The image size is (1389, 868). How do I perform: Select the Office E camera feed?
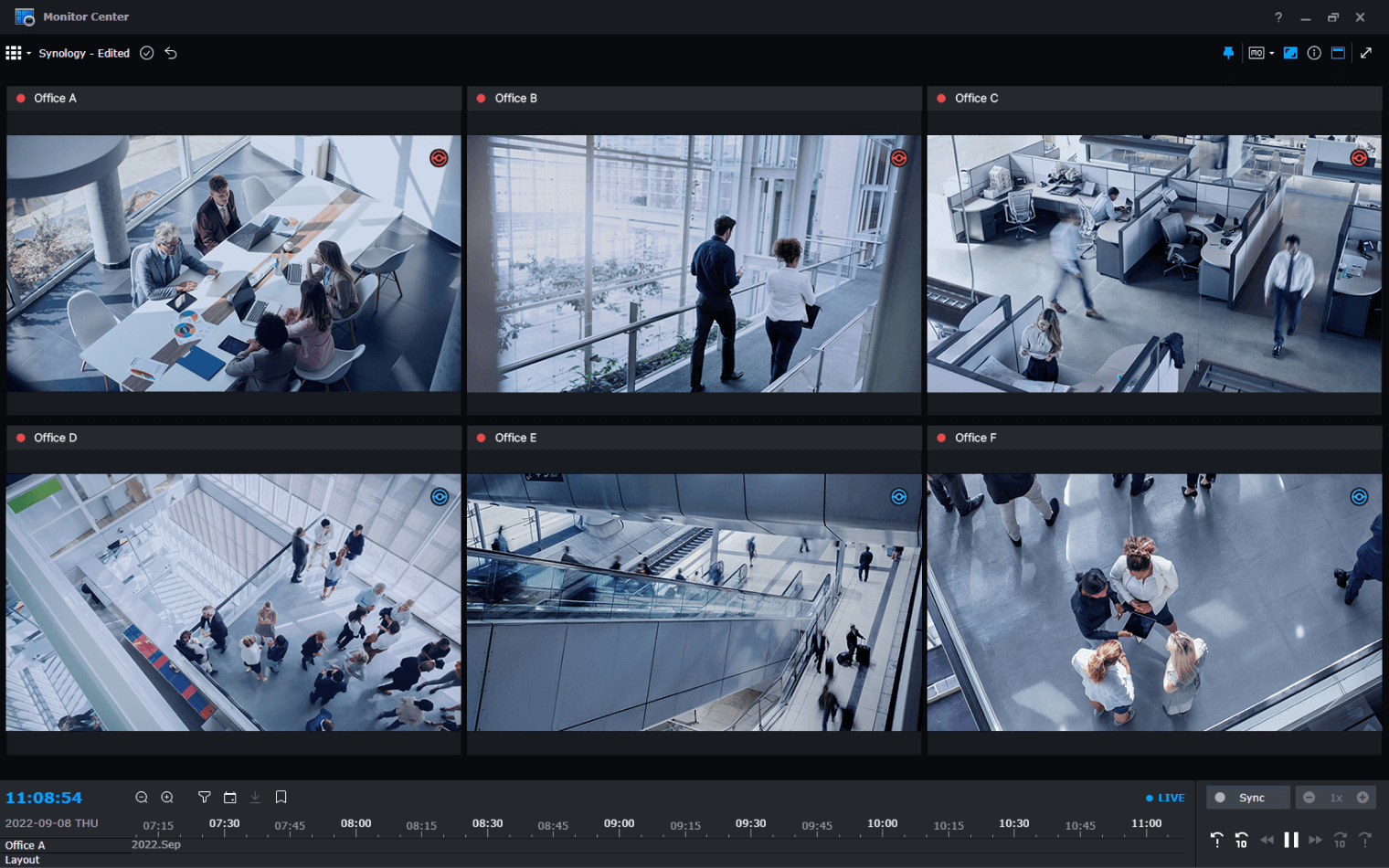point(694,602)
